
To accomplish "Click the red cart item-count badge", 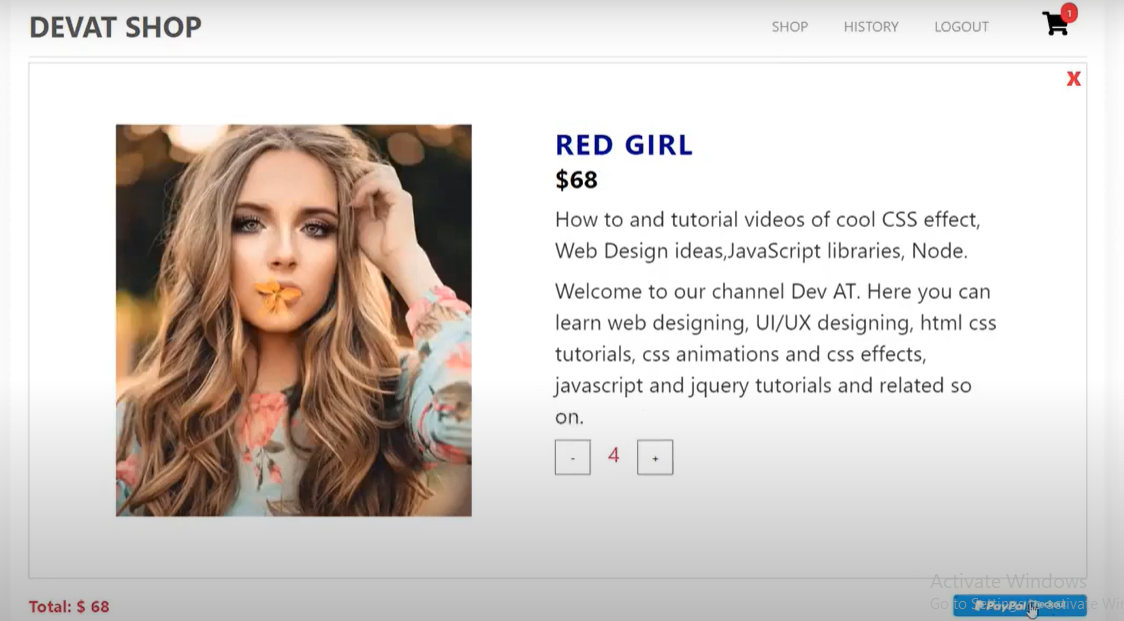I will (1069, 12).
